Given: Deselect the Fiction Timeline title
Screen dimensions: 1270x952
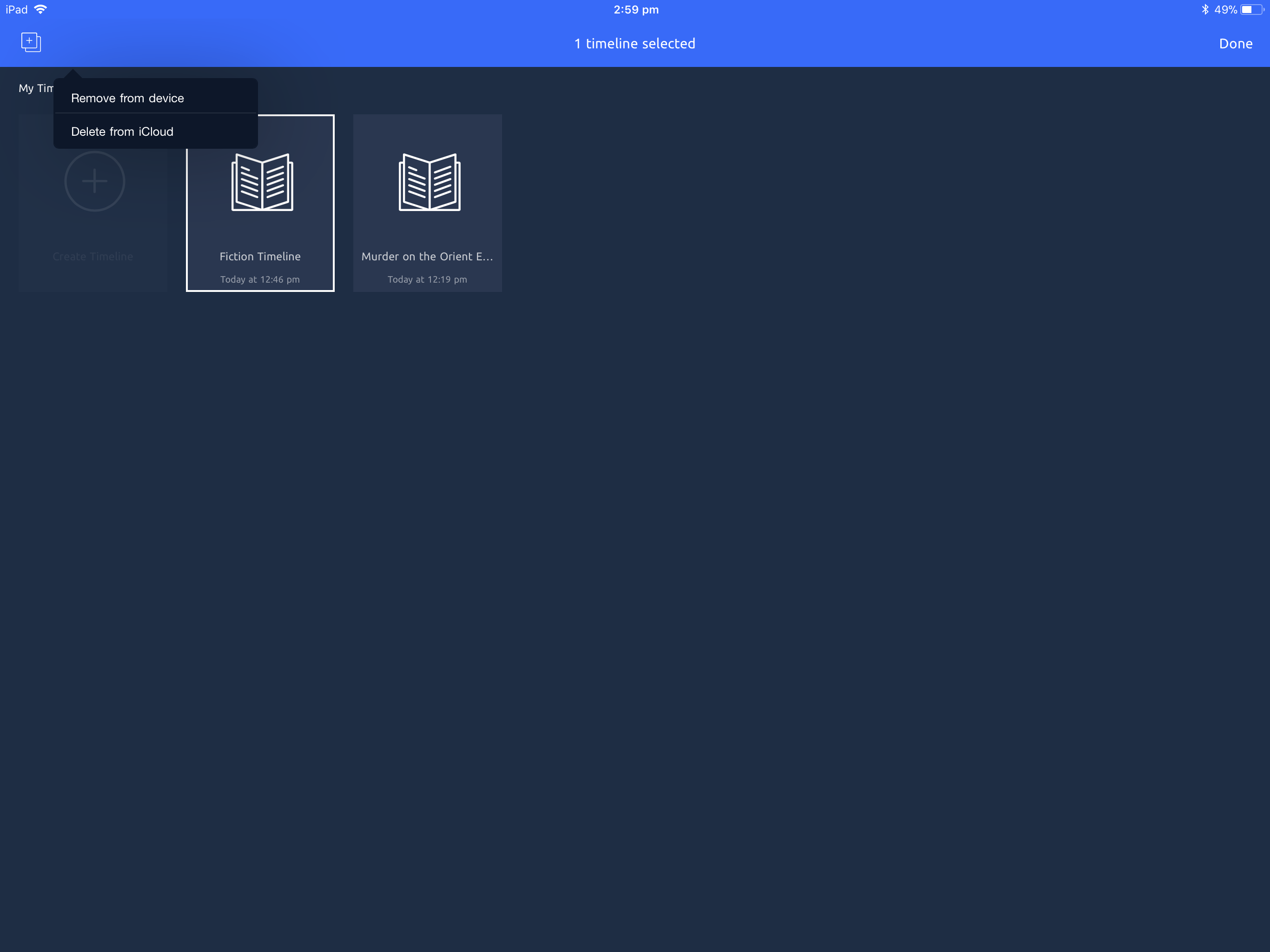Looking at the screenshot, I should (x=260, y=257).
